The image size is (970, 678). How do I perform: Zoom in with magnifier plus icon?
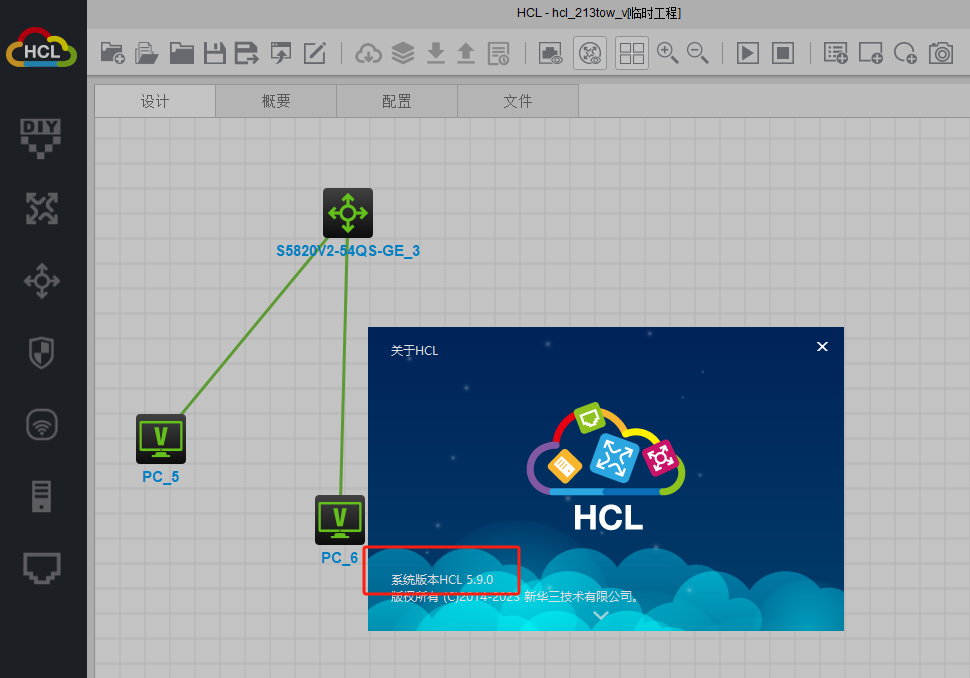[667, 53]
